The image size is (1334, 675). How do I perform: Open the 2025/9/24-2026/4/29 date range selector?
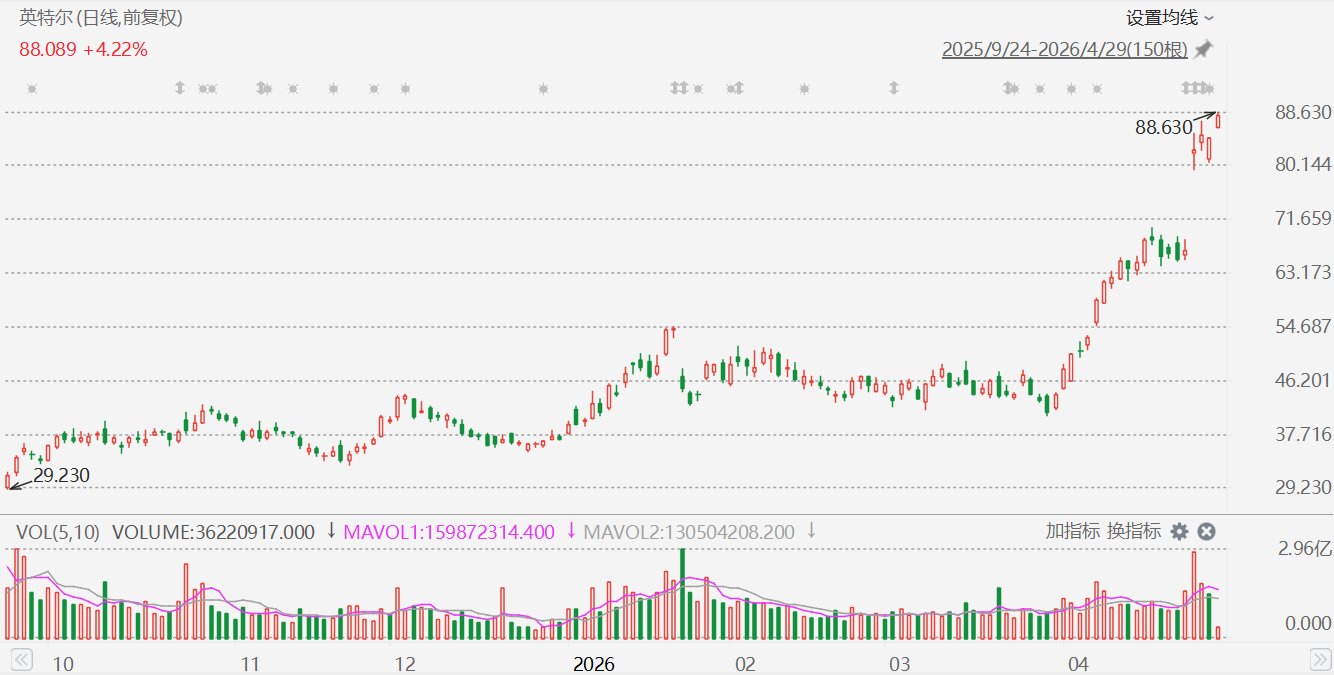(1065, 50)
